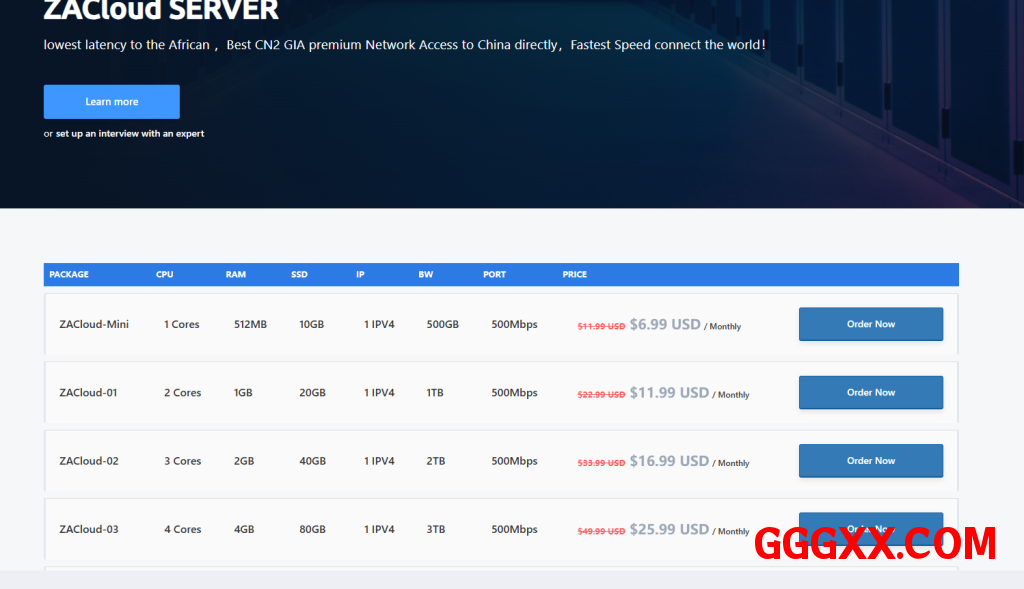Screen dimensions: 1024x589
Task: Click Order Now on ZACloud-02 row
Action: click(x=870, y=461)
